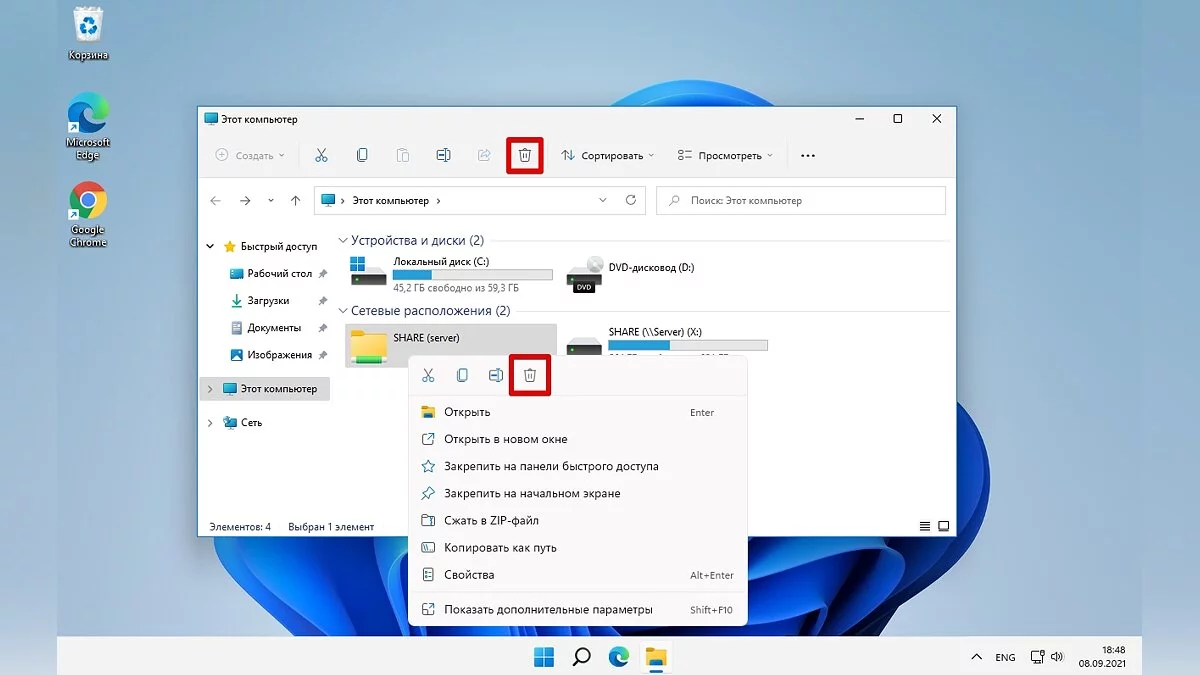Choose Свойства in the context menu
The width and height of the screenshot is (1200, 675).
click(469, 575)
